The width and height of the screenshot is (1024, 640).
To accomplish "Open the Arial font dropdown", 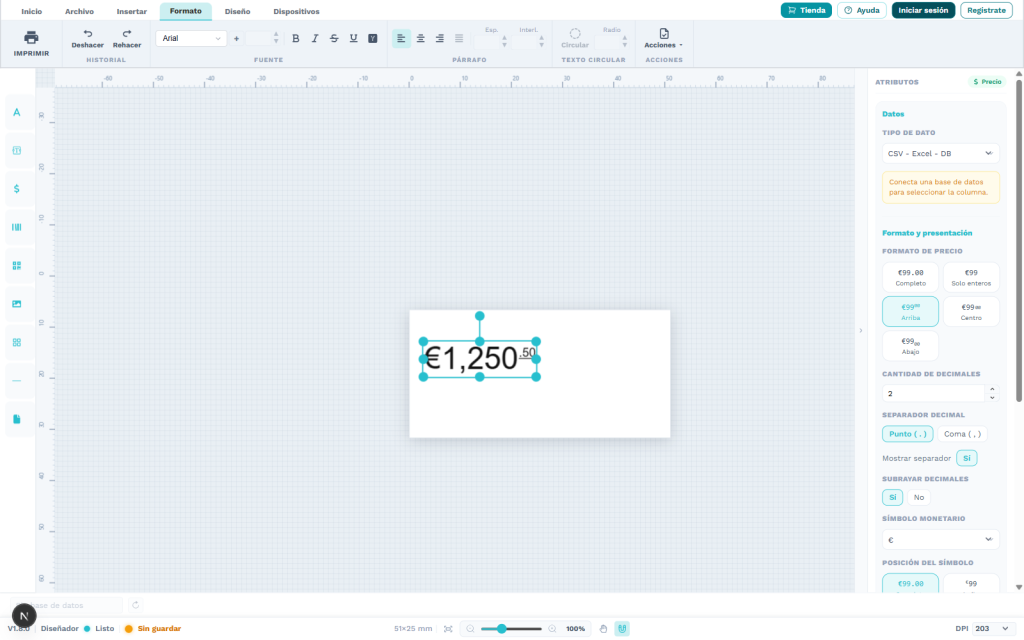I will click(191, 39).
